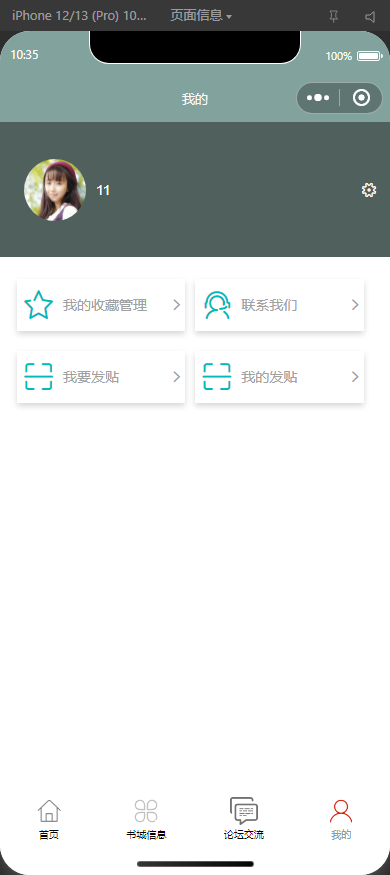Image resolution: width=390 pixels, height=875 pixels.
Task: Switch to the 首页 tab
Action: pyautogui.click(x=49, y=819)
